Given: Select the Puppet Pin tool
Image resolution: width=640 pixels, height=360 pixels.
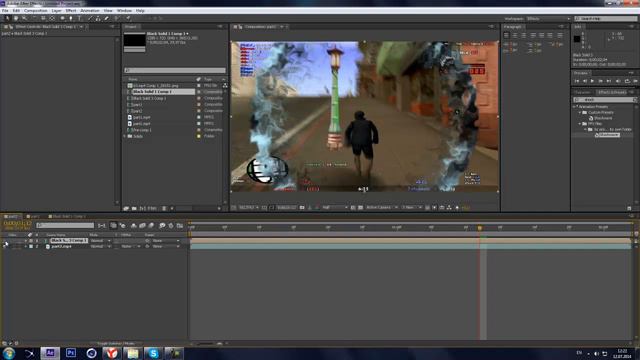Looking at the screenshot, I should (x=128, y=18).
